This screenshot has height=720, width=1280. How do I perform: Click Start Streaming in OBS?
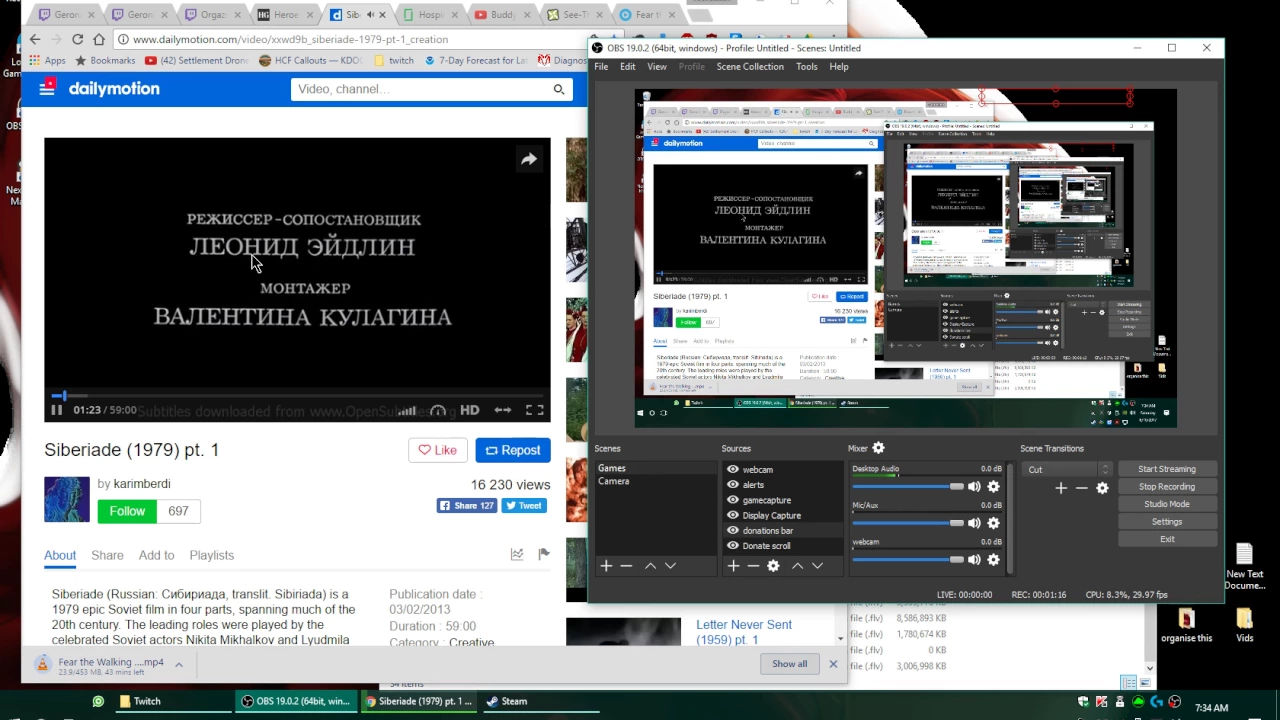[x=1166, y=469]
